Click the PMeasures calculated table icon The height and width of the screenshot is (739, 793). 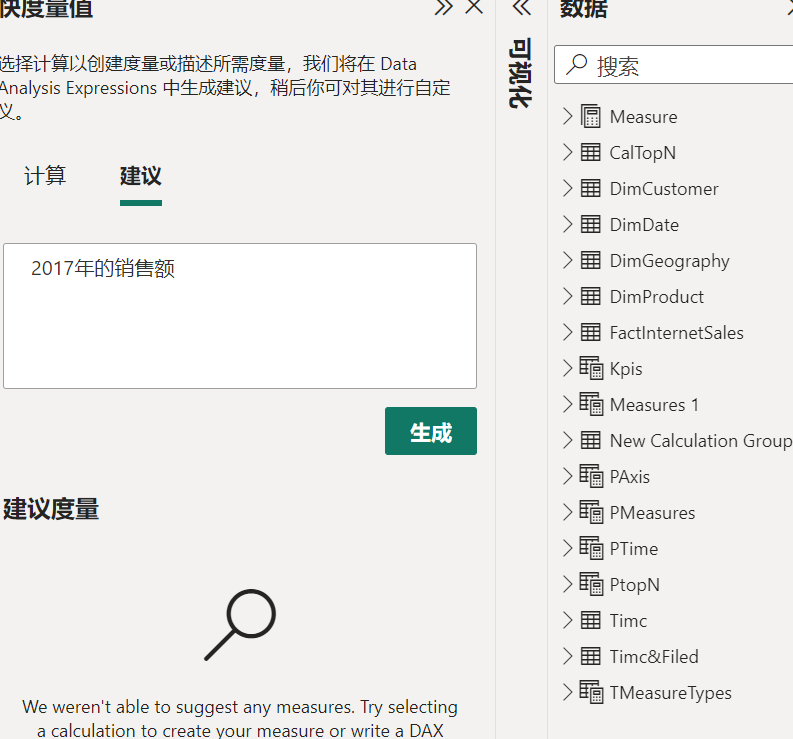(x=591, y=512)
